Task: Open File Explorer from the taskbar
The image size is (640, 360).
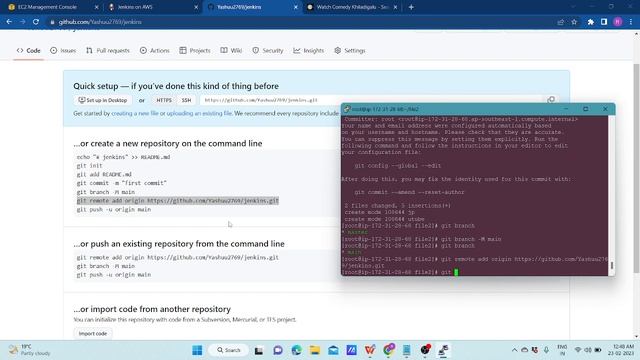Action: click(x=315, y=350)
